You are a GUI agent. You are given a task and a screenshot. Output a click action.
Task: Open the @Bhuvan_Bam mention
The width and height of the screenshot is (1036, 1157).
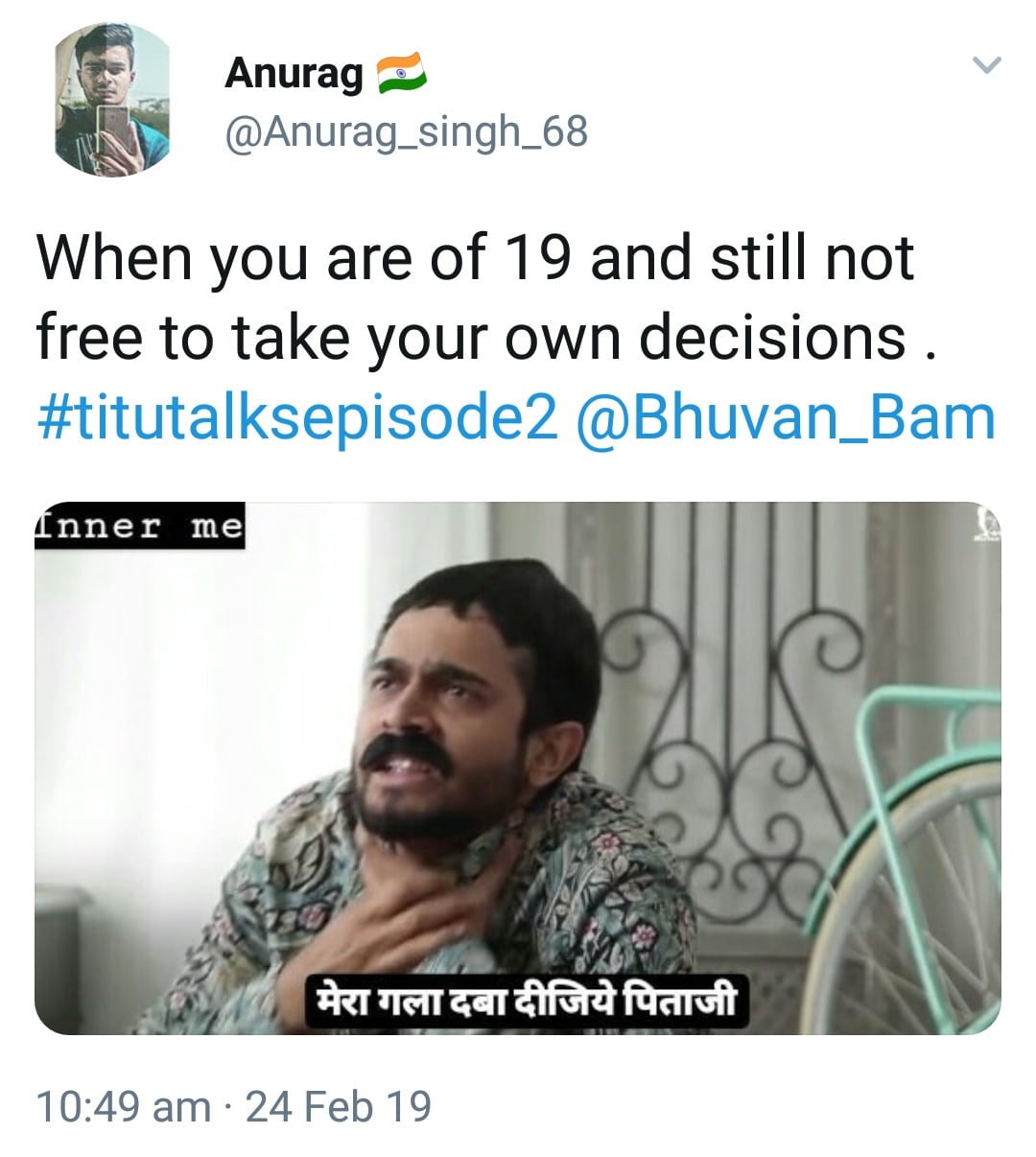786,418
